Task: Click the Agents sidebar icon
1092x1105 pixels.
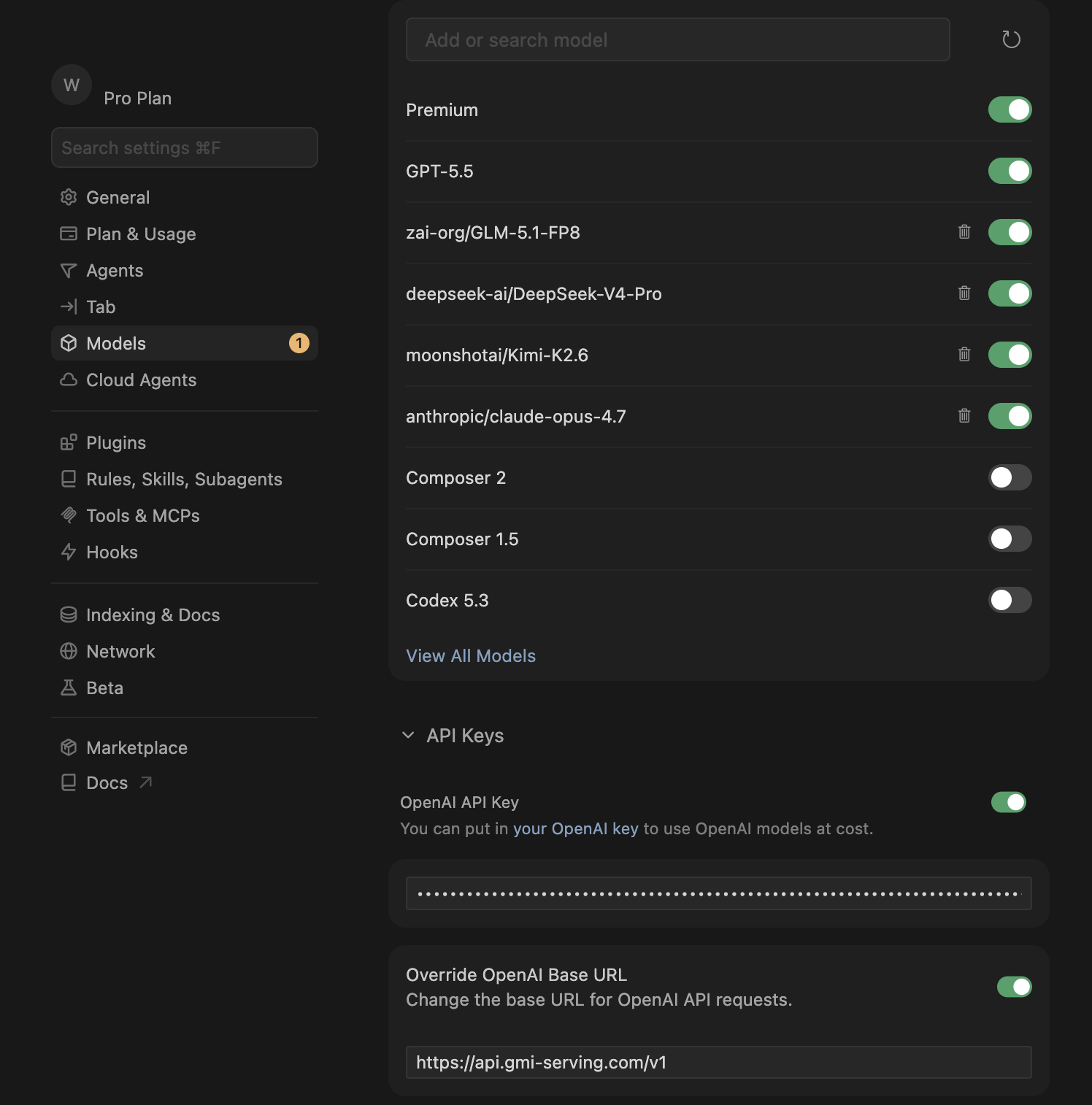Action: [x=69, y=270]
